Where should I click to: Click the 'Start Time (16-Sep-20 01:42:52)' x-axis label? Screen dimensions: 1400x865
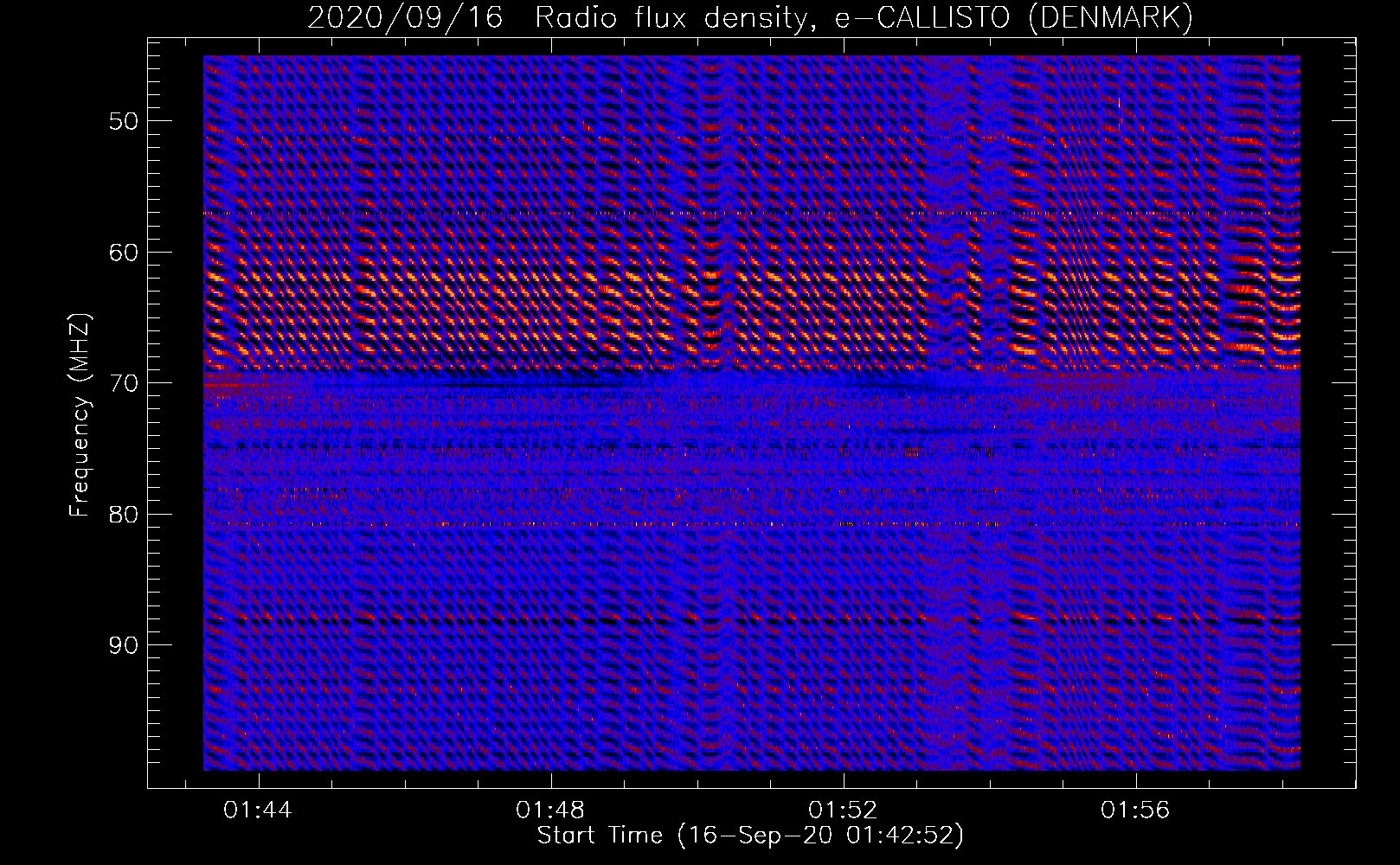coord(750,836)
